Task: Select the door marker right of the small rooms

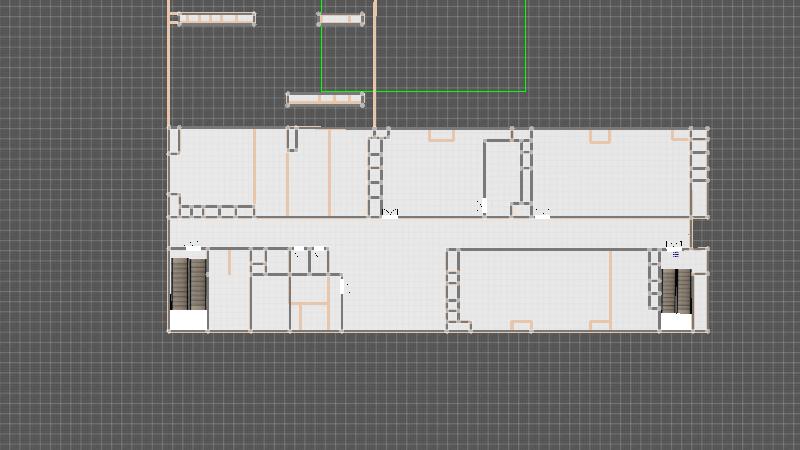Action: (346, 287)
